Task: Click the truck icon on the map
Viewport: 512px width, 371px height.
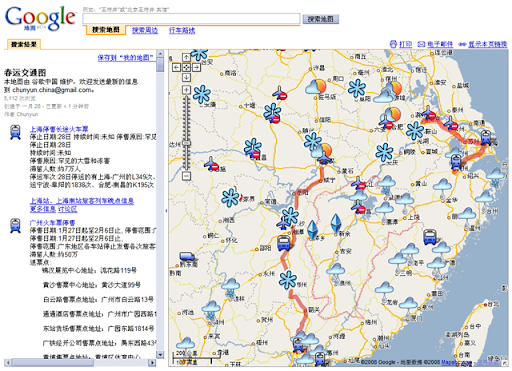Action: [x=187, y=256]
